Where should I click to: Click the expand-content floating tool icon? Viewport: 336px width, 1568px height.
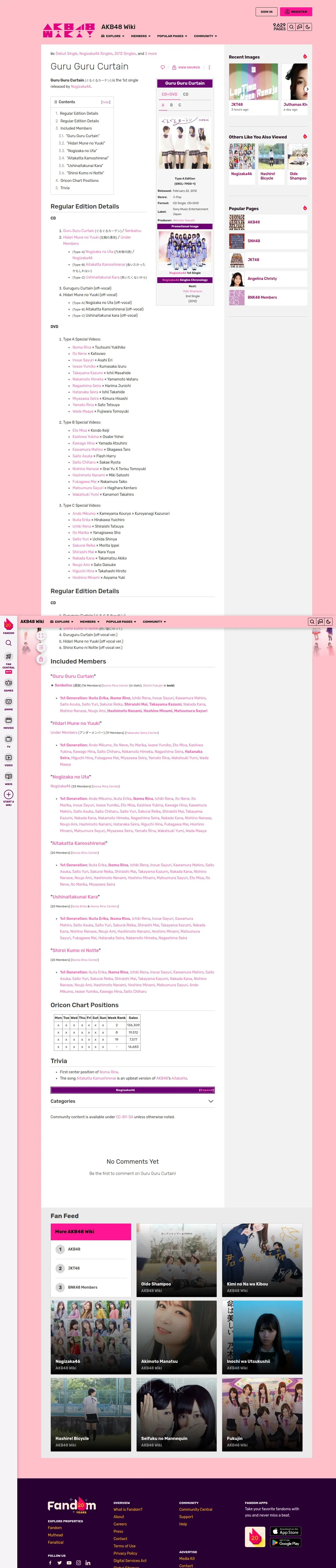41,636
